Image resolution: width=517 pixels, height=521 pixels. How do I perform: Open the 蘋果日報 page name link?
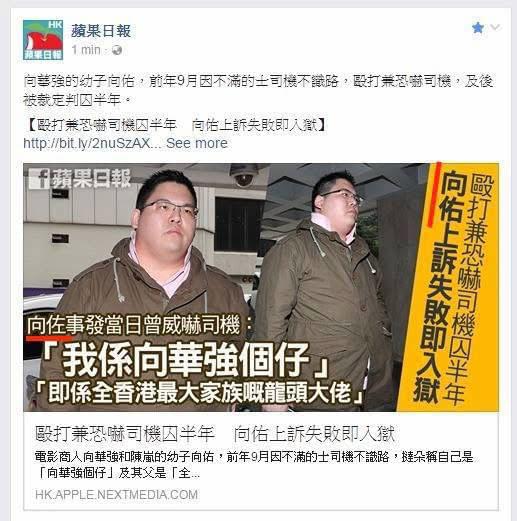101,31
